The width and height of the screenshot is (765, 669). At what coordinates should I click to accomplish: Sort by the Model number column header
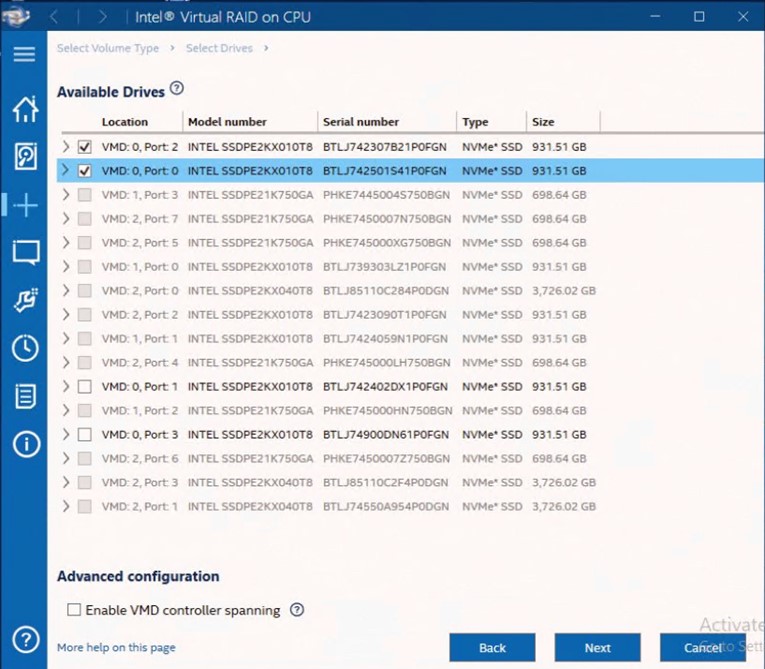(227, 122)
